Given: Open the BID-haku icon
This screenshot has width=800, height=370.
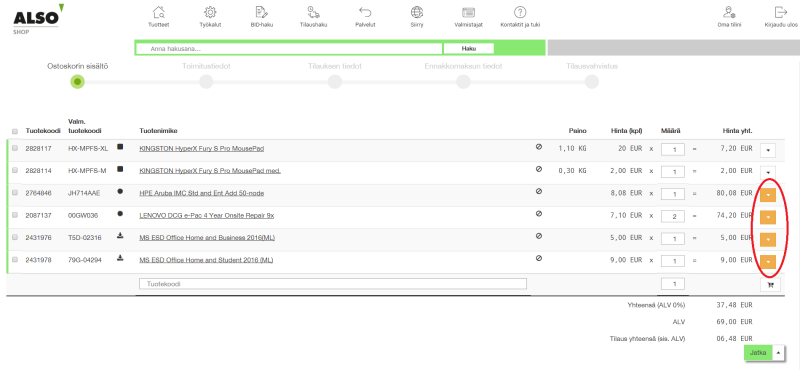Looking at the screenshot, I should [262, 12].
